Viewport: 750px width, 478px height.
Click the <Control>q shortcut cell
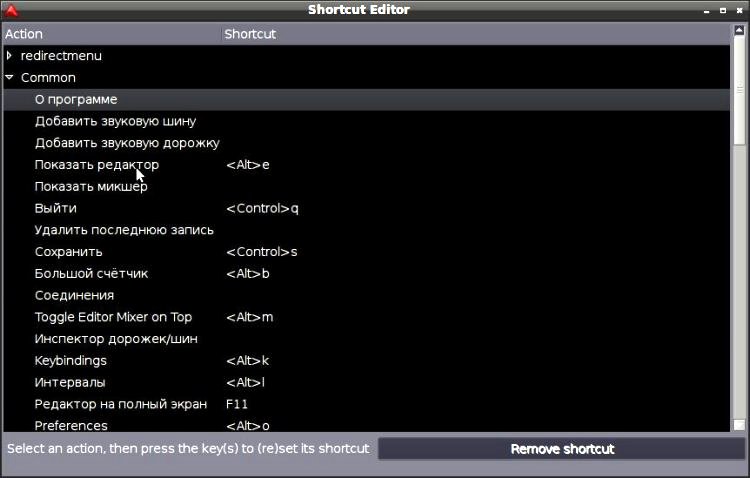point(262,209)
